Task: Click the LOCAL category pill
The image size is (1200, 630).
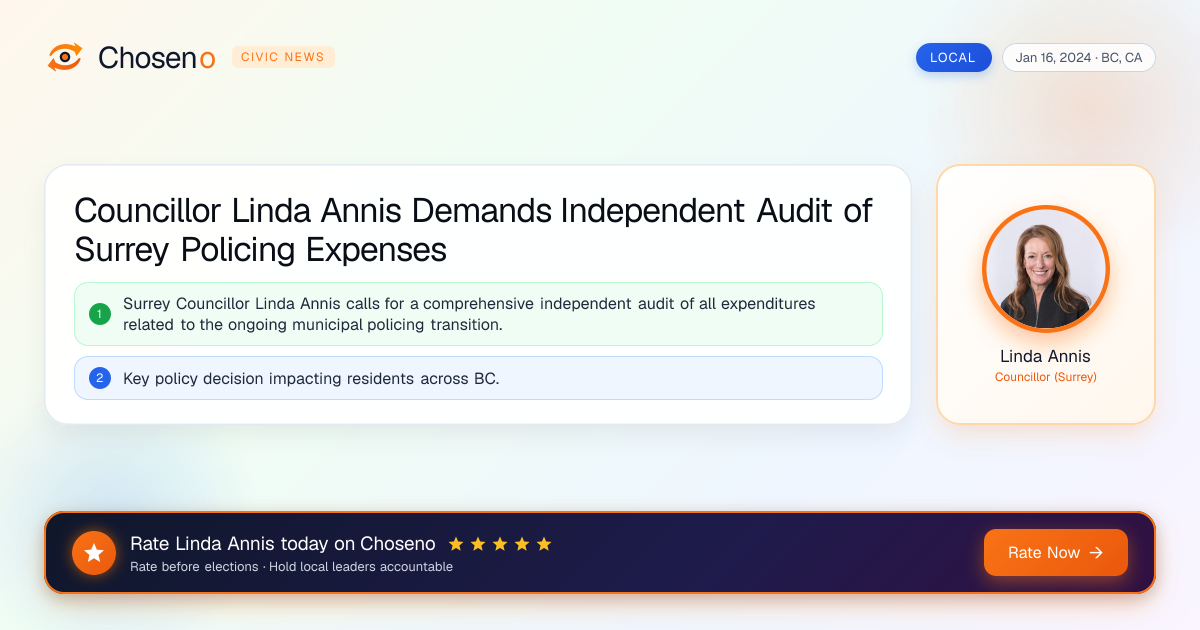Action: click(x=953, y=57)
